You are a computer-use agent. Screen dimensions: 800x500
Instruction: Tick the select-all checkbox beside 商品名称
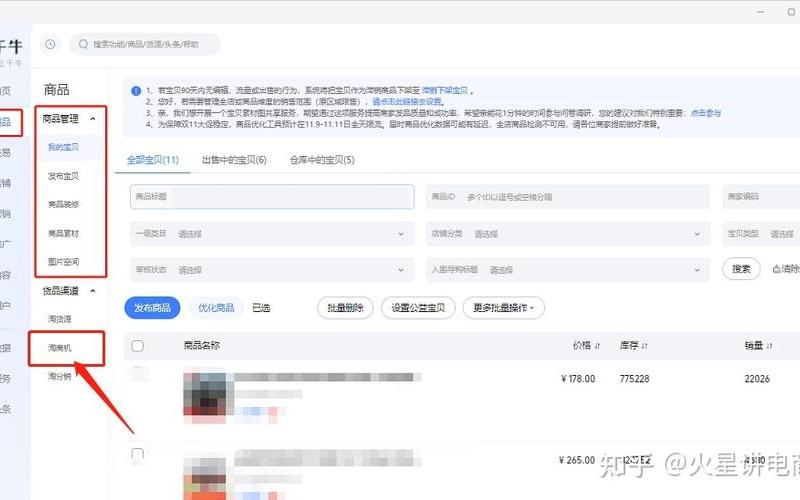coord(138,346)
